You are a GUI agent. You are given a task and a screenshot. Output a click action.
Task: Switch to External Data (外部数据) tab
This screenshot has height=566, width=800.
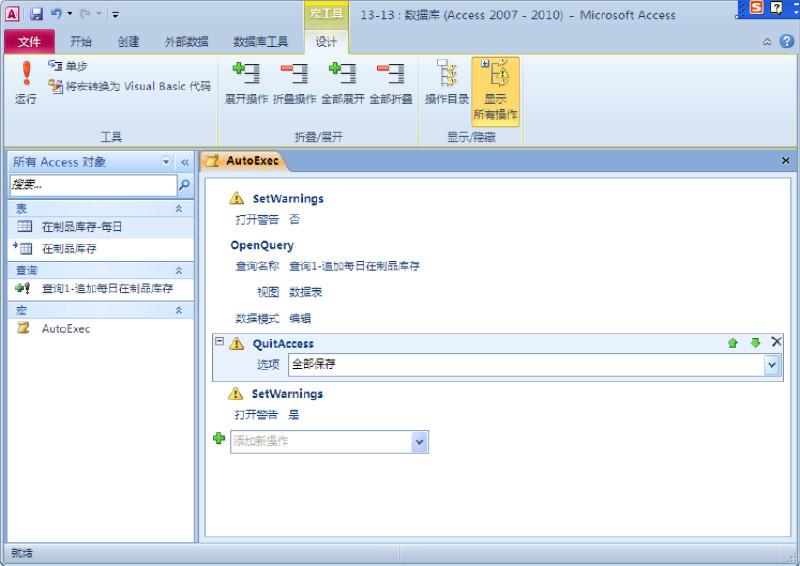pyautogui.click(x=186, y=41)
